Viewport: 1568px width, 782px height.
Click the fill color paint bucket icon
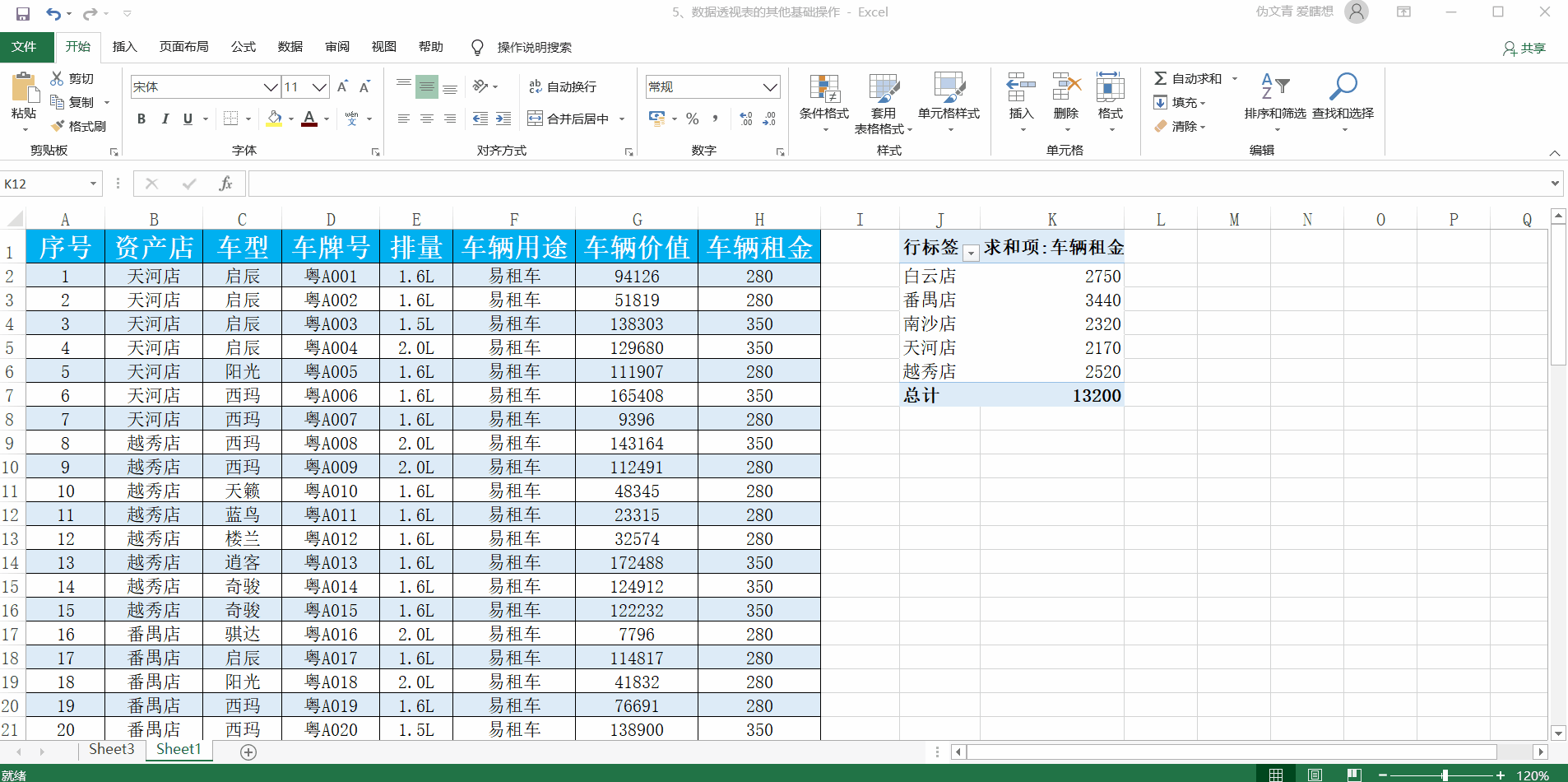coord(275,119)
